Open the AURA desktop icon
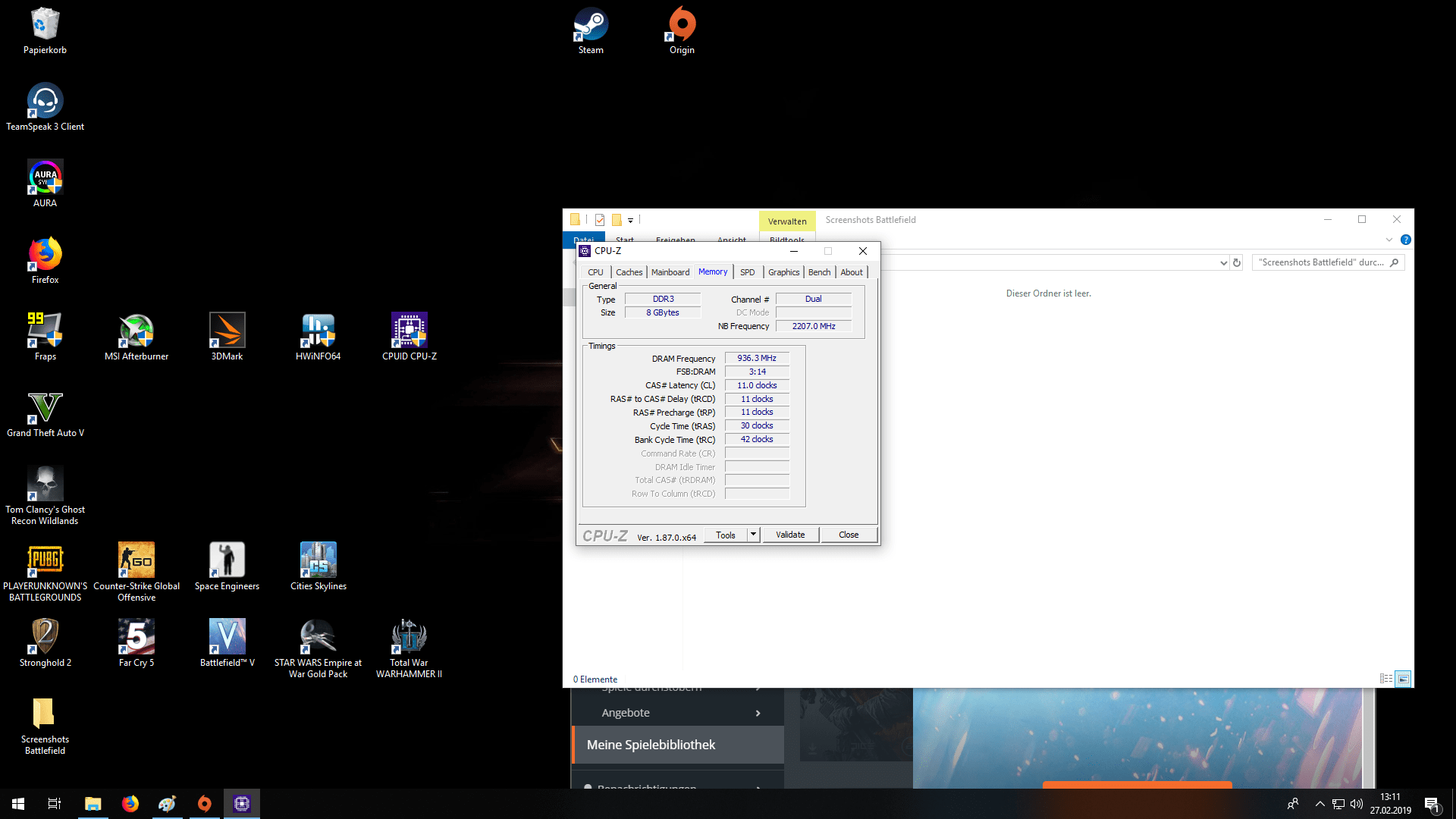 click(45, 184)
